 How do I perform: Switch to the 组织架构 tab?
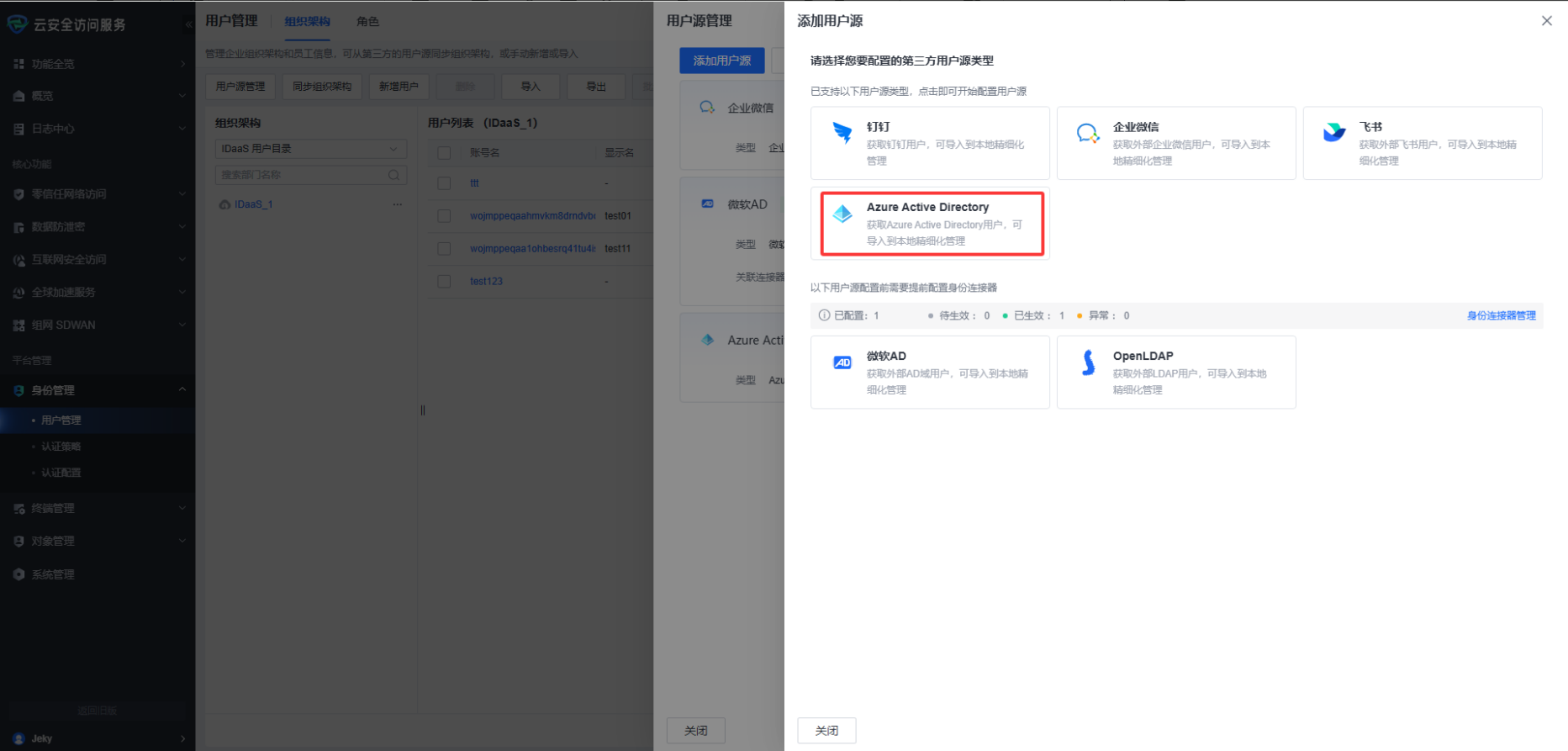tap(307, 22)
